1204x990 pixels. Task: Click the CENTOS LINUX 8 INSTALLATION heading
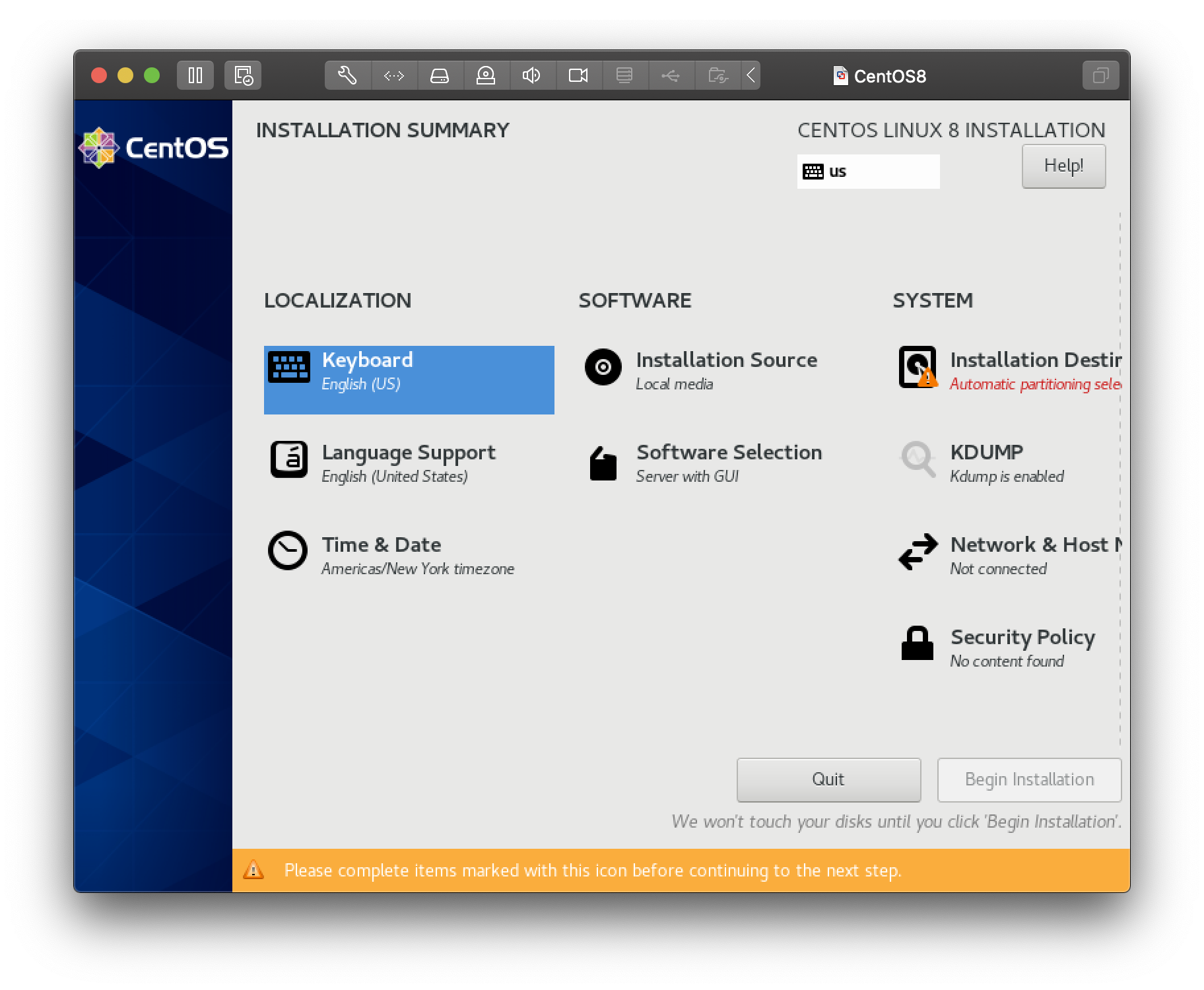[951, 130]
